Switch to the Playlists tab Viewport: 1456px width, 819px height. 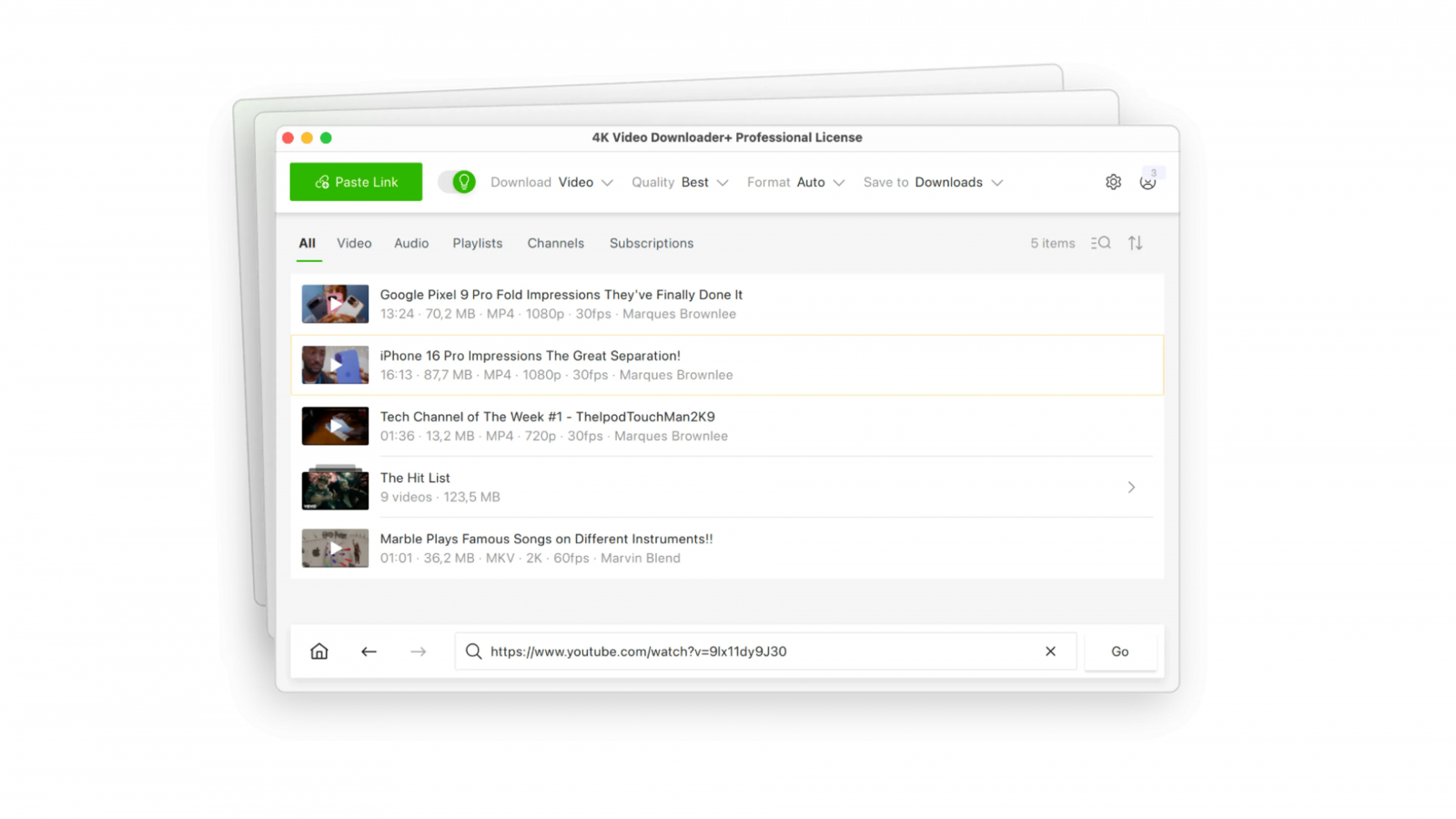[478, 243]
